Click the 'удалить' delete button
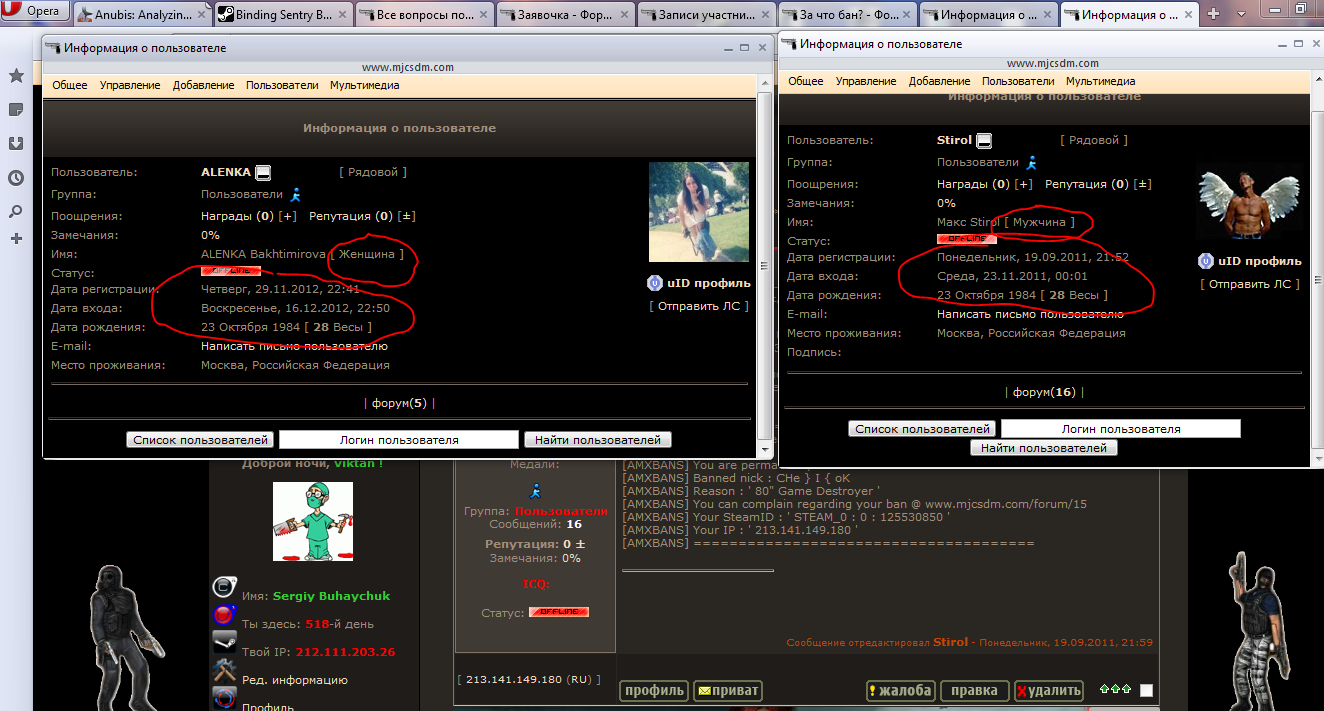1324x711 pixels. click(1048, 690)
